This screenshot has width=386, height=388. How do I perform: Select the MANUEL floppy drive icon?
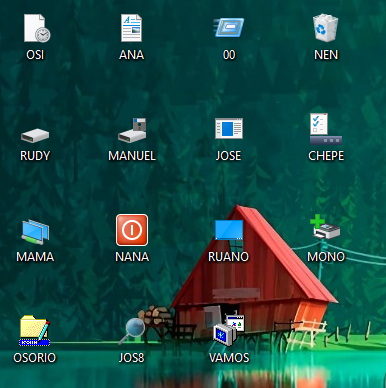pos(132,130)
